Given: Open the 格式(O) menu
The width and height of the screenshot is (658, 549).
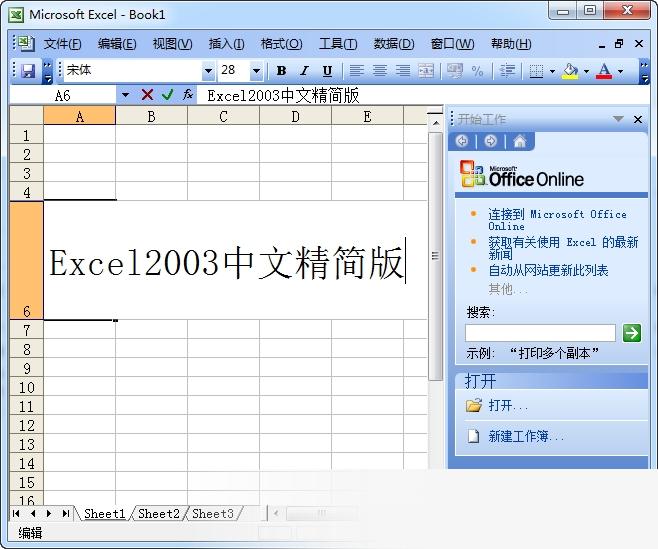Looking at the screenshot, I should click(282, 44).
